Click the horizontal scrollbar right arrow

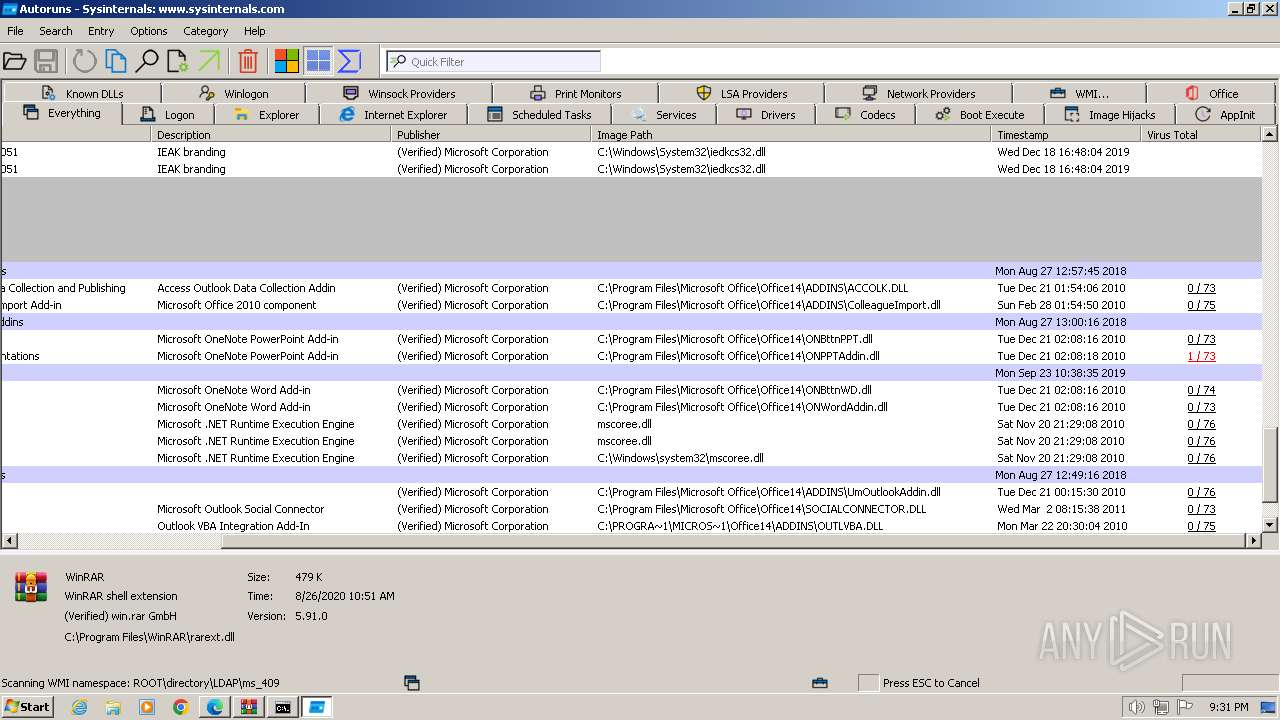tap(1254, 541)
